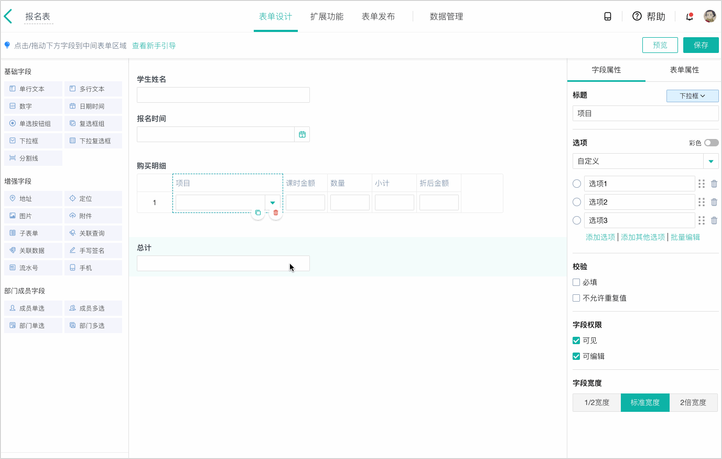The width and height of the screenshot is (722, 459).
Task: Add a 关联查询 field
Action: tap(93, 233)
